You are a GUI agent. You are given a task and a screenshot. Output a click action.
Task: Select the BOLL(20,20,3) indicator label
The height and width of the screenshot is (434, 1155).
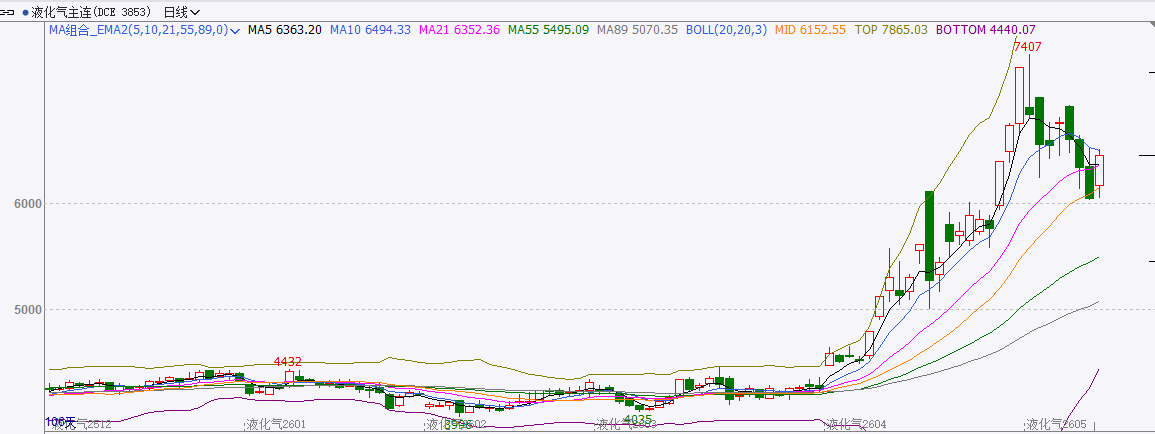click(x=726, y=30)
